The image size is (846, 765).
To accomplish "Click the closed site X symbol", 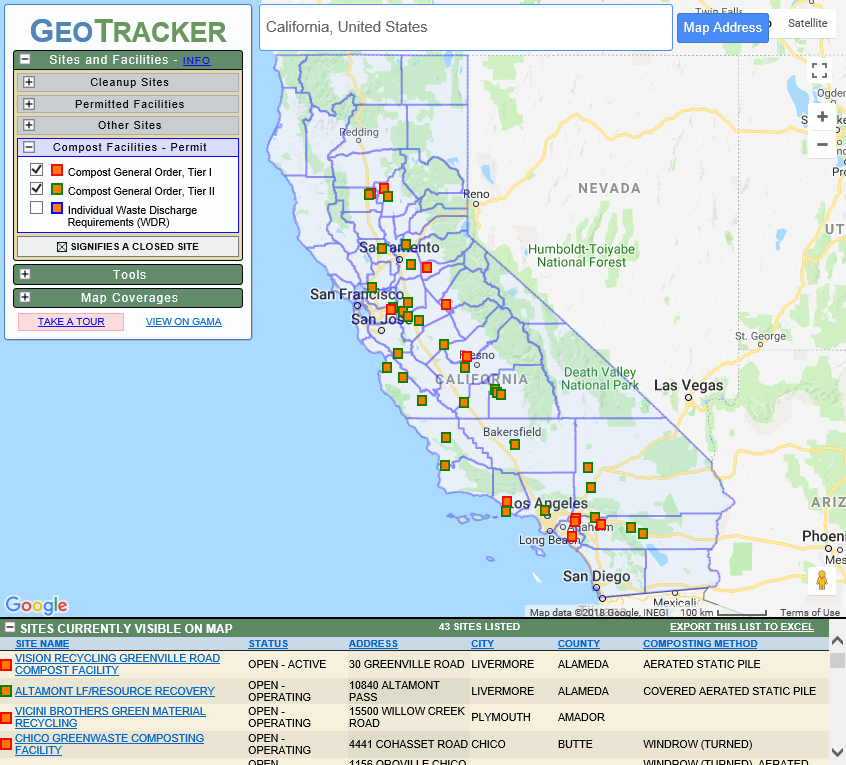I will pyautogui.click(x=62, y=247).
